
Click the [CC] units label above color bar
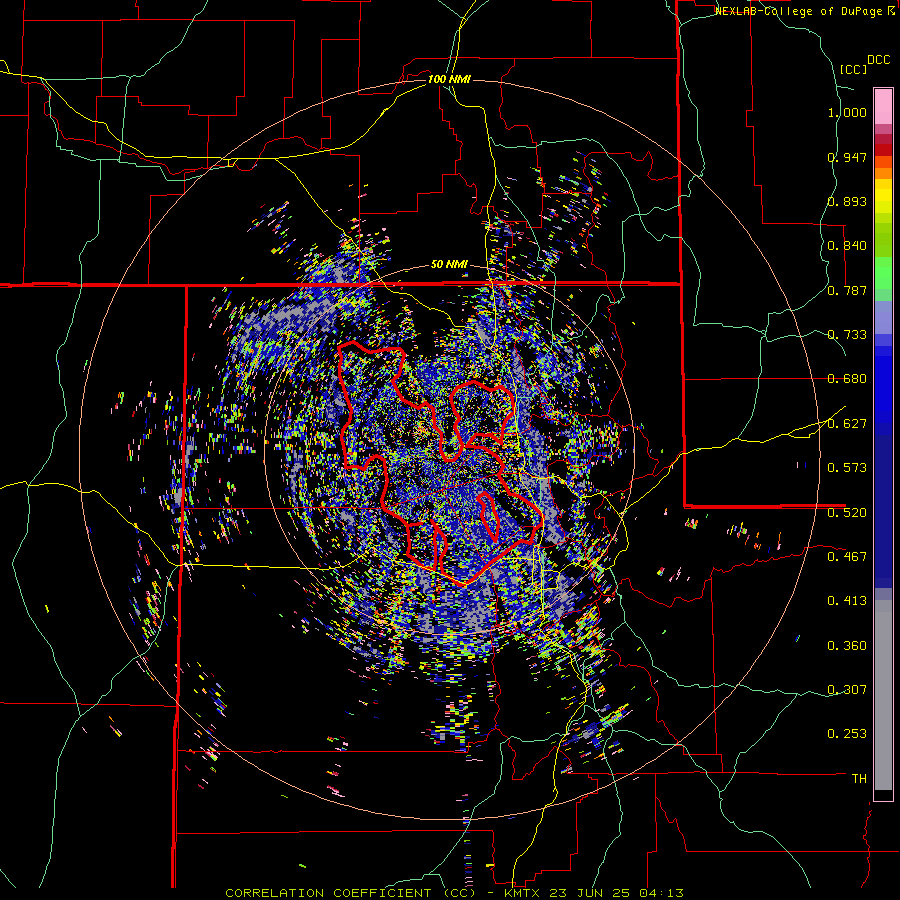(x=853, y=69)
